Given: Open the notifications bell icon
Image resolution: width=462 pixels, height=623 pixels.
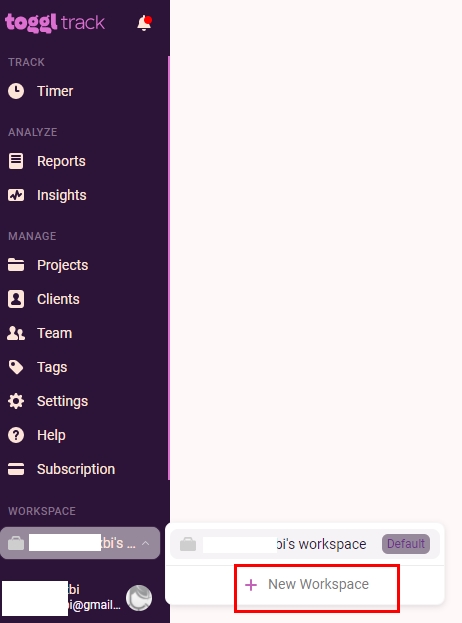Looking at the screenshot, I should tap(144, 23).
